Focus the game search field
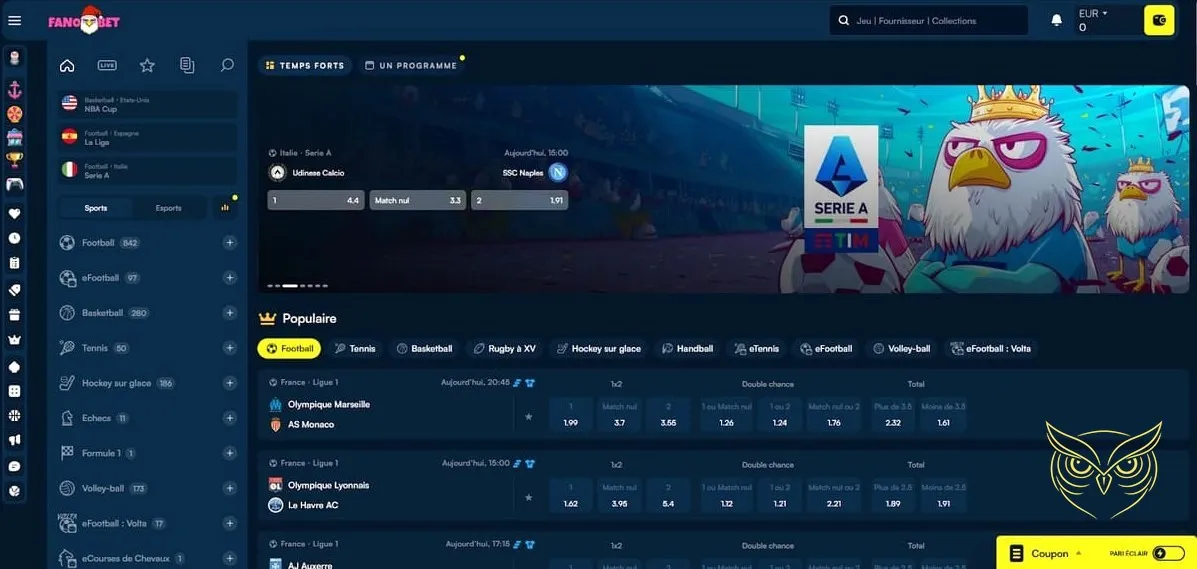The image size is (1197, 569). coord(928,21)
